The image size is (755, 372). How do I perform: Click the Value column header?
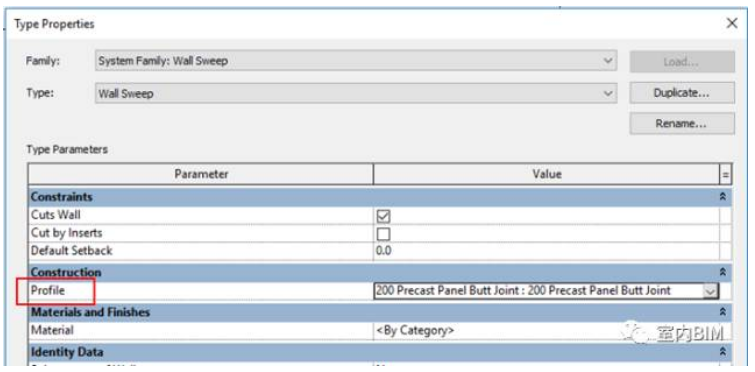(x=546, y=174)
